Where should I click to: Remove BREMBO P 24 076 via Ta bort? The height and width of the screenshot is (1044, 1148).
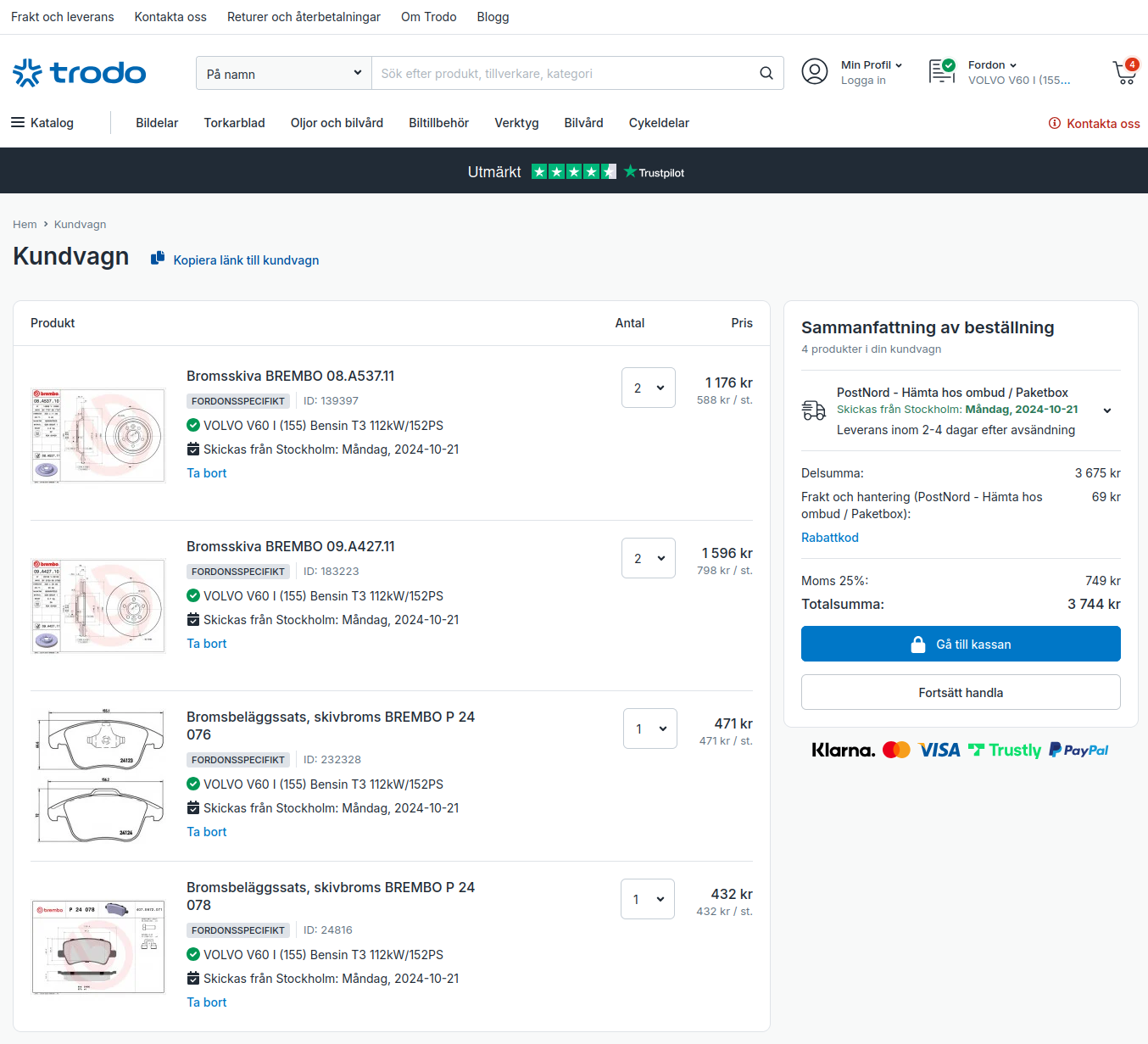pos(207,832)
